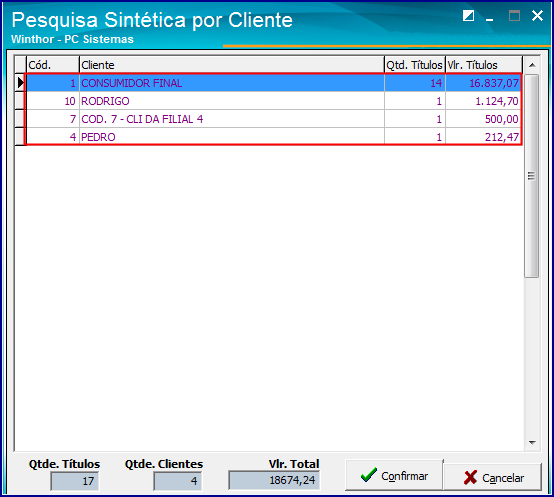This screenshot has width=554, height=497.
Task: Click the Cancelar button
Action: 493,477
